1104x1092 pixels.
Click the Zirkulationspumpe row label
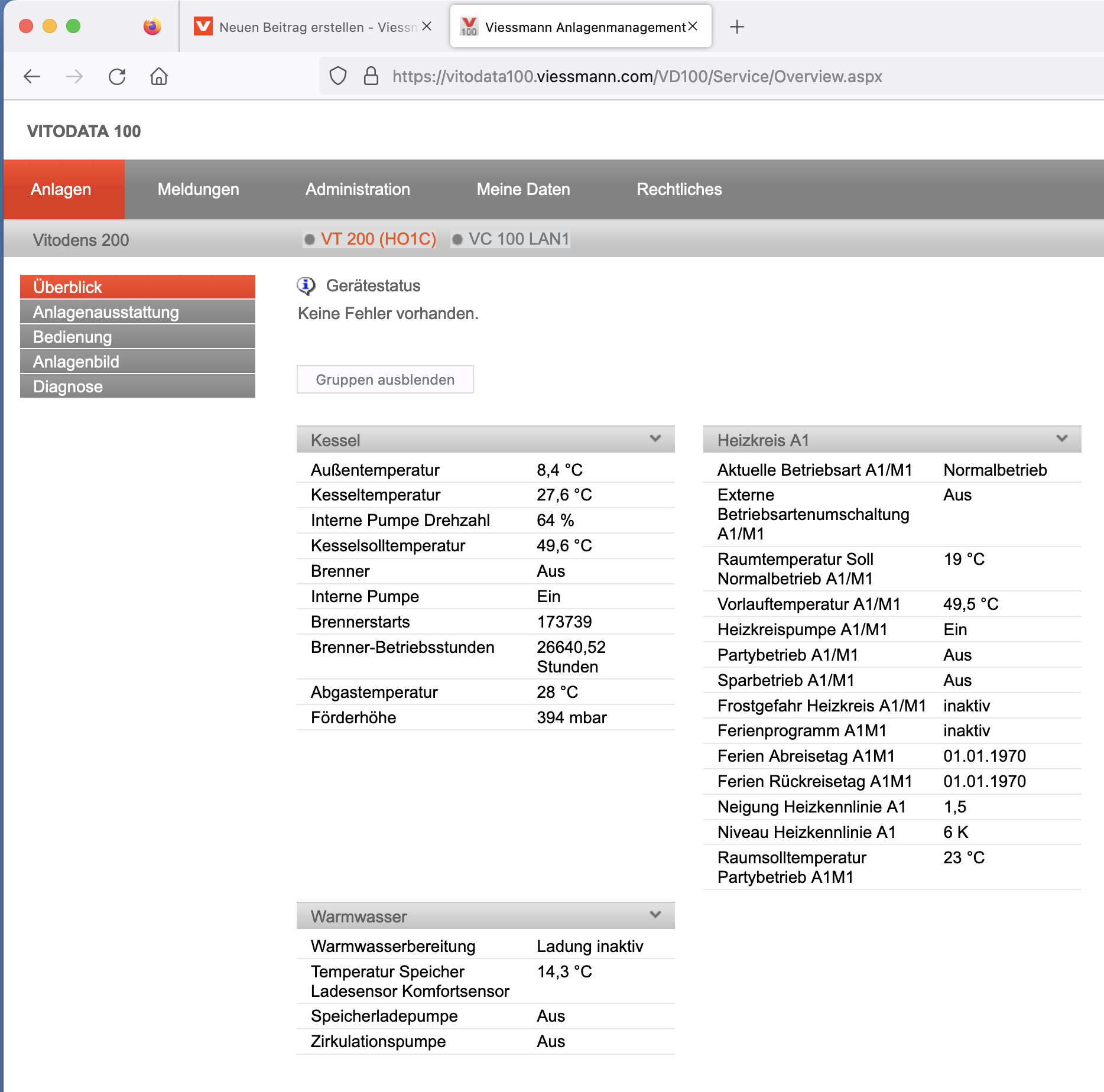(x=378, y=1041)
